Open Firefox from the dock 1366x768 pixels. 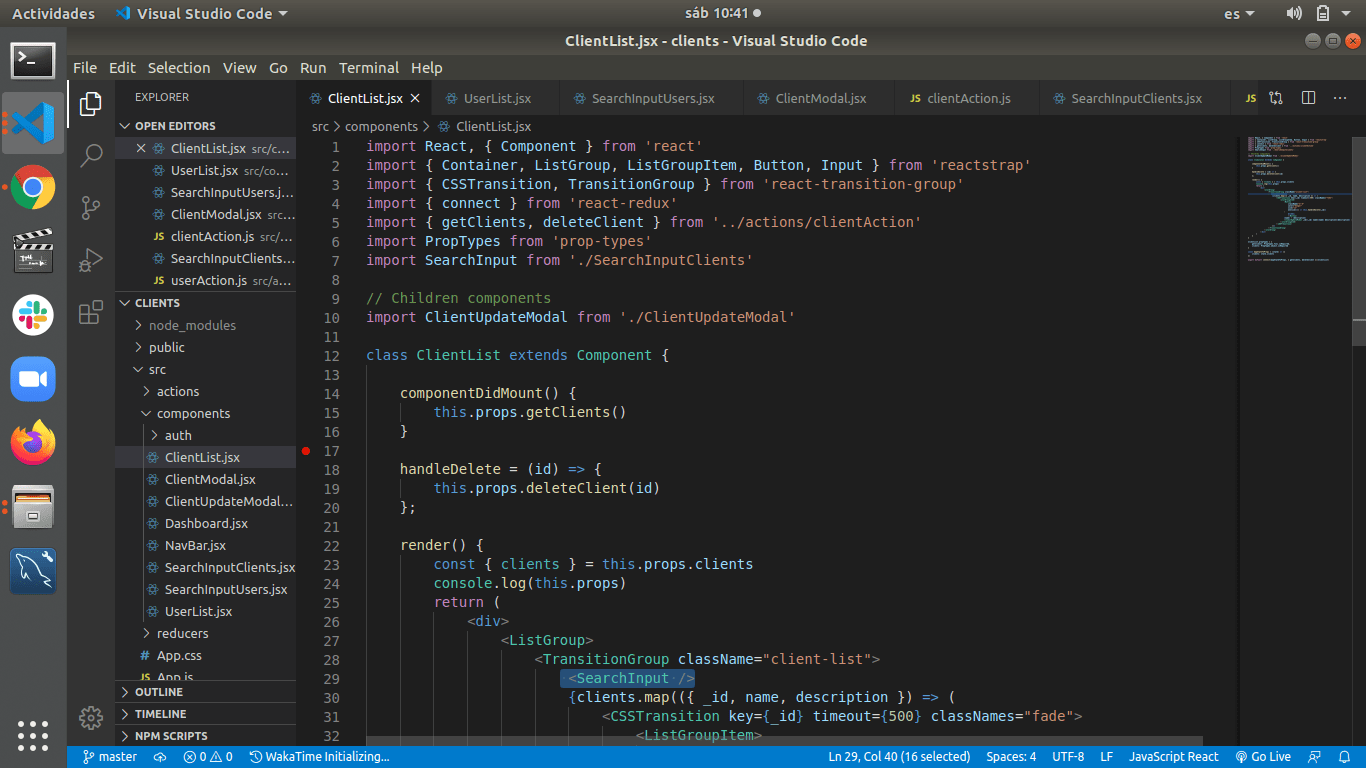pos(33,443)
